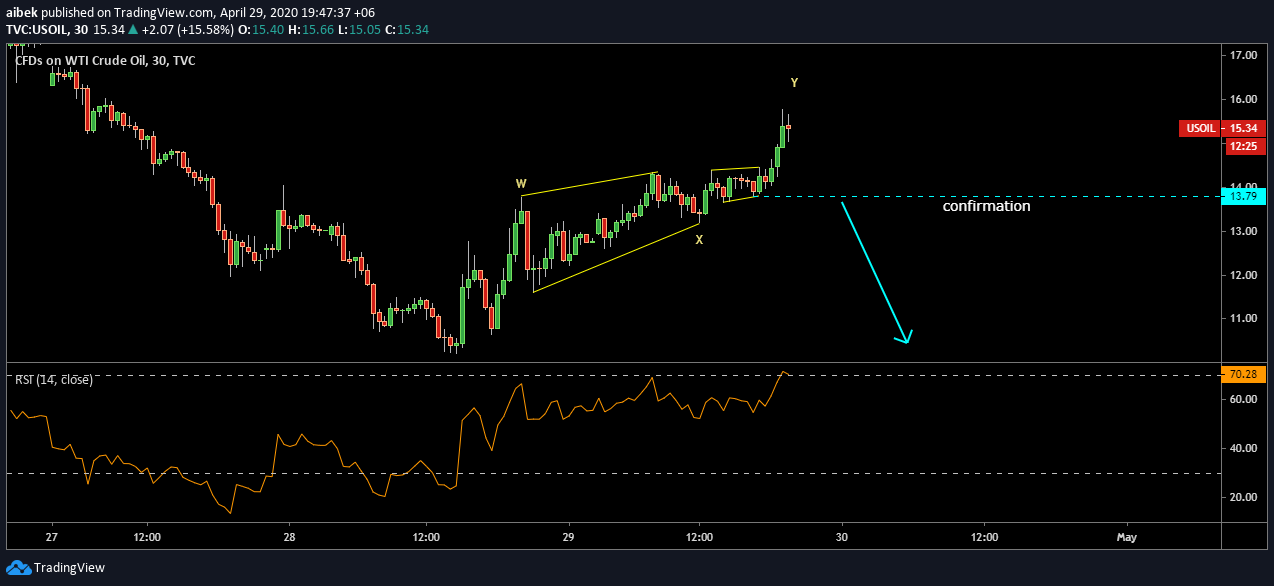The height and width of the screenshot is (586, 1274).
Task: Click the yellow Y wave label
Action: pos(794,82)
